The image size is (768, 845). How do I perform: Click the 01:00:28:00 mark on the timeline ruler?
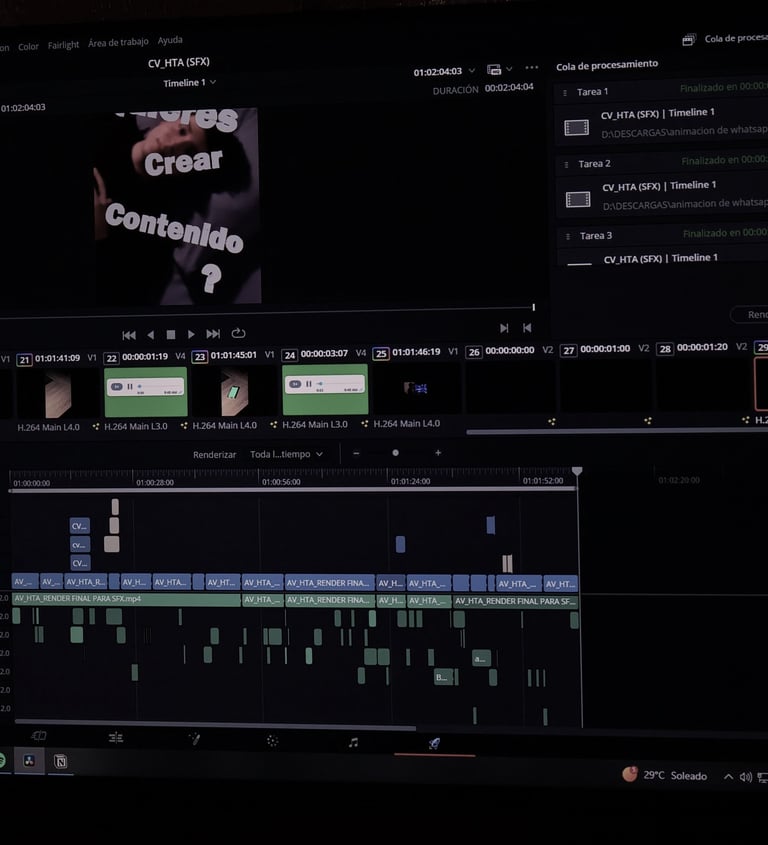point(155,483)
